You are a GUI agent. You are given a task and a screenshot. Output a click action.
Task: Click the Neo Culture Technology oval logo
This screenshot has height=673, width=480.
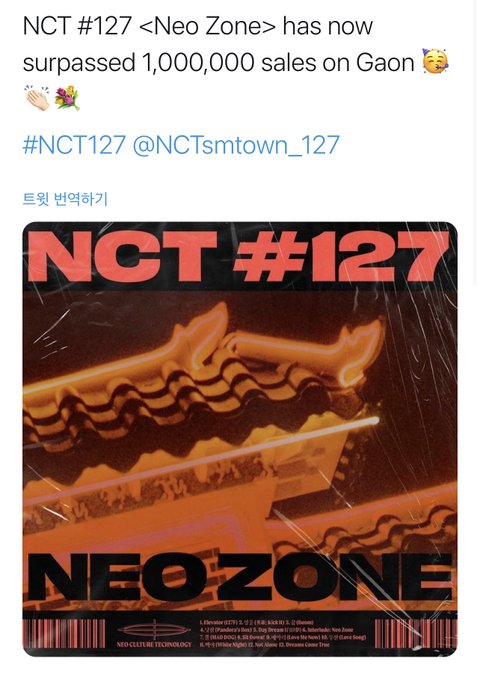(154, 630)
